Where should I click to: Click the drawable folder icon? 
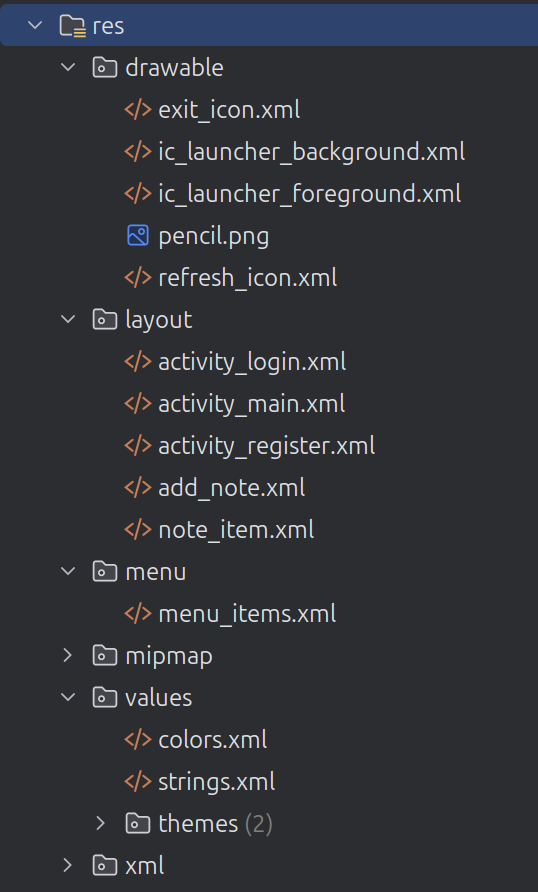point(105,68)
